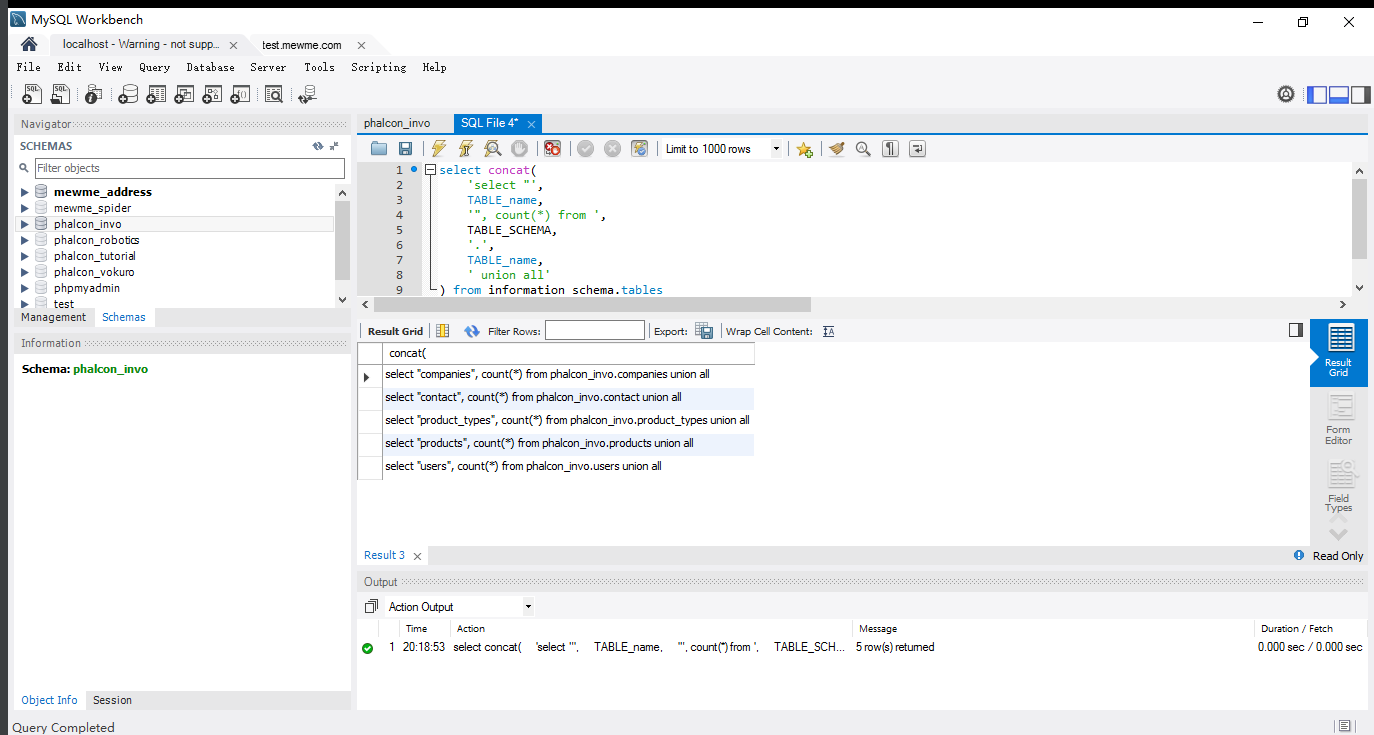Open find panel with magnifier icon
Image resolution: width=1374 pixels, height=735 pixels.
point(863,149)
